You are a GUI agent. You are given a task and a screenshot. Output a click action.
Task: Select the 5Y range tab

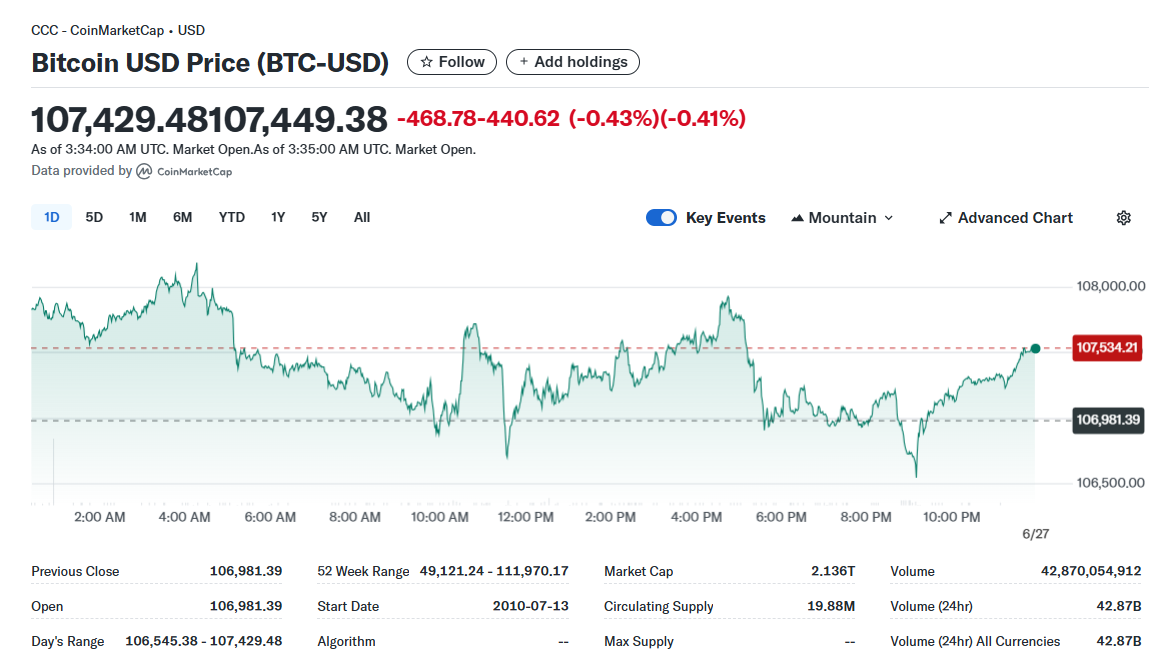tap(319, 217)
